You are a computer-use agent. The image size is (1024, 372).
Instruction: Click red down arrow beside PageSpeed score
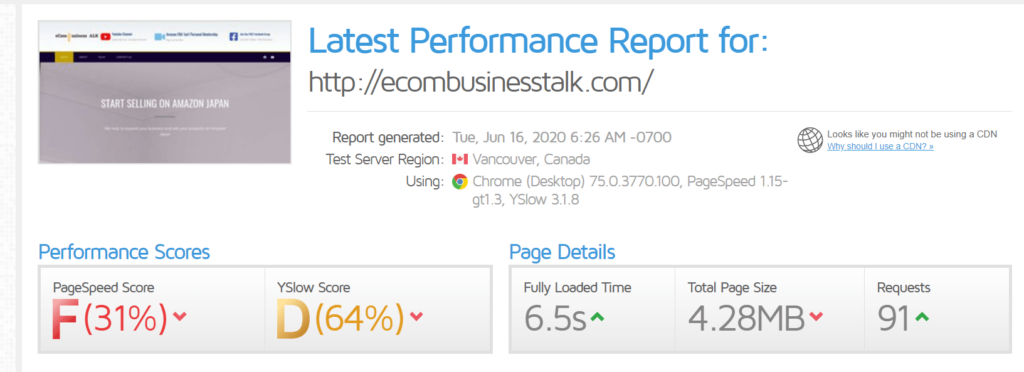[x=180, y=317]
